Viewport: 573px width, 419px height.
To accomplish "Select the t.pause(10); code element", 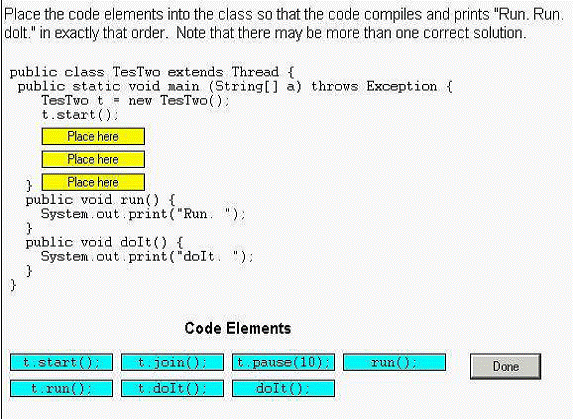I will click(284, 362).
